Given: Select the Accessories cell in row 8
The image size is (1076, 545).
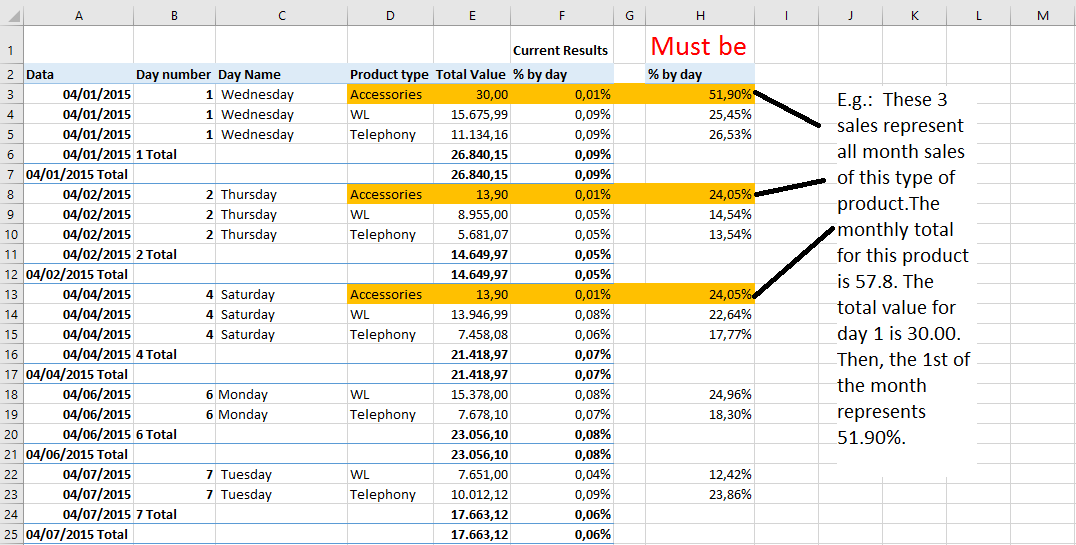Looking at the screenshot, I should coord(390,194).
